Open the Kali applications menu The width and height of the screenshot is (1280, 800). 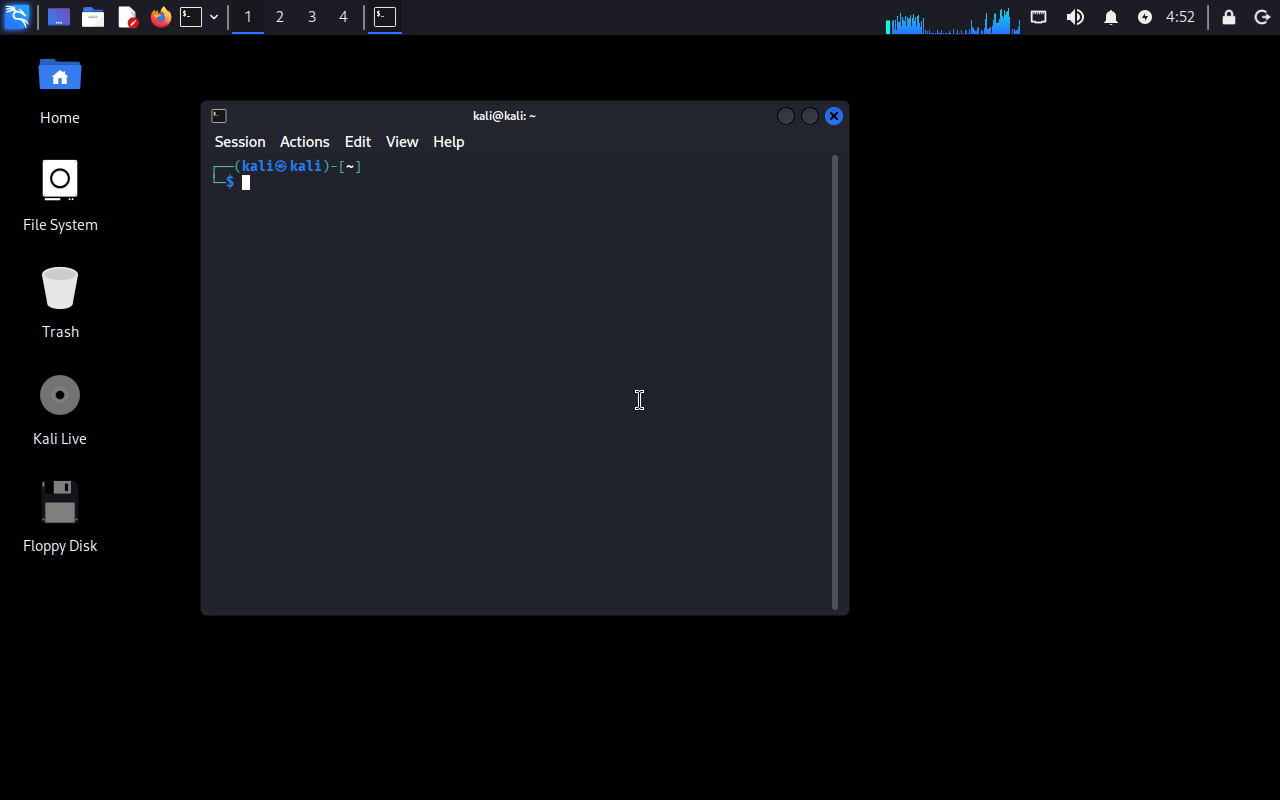click(x=17, y=17)
